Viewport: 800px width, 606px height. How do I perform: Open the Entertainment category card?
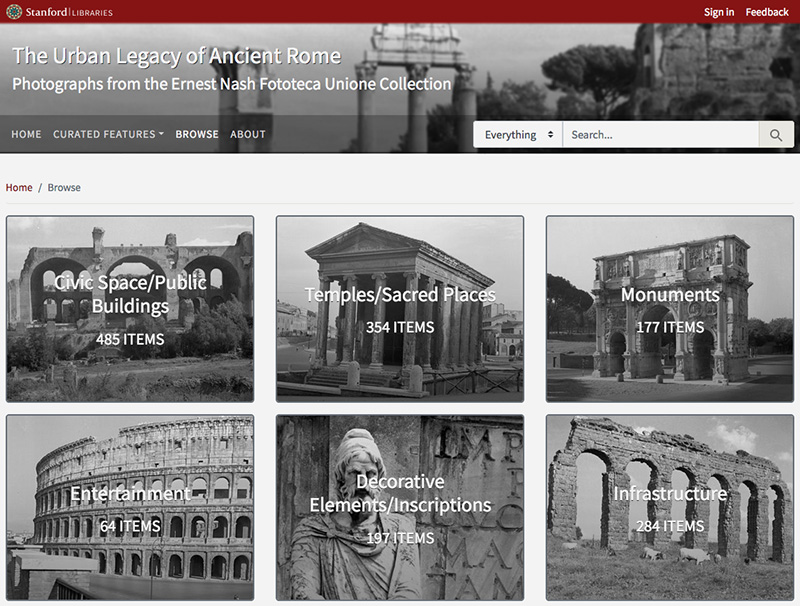[130, 508]
